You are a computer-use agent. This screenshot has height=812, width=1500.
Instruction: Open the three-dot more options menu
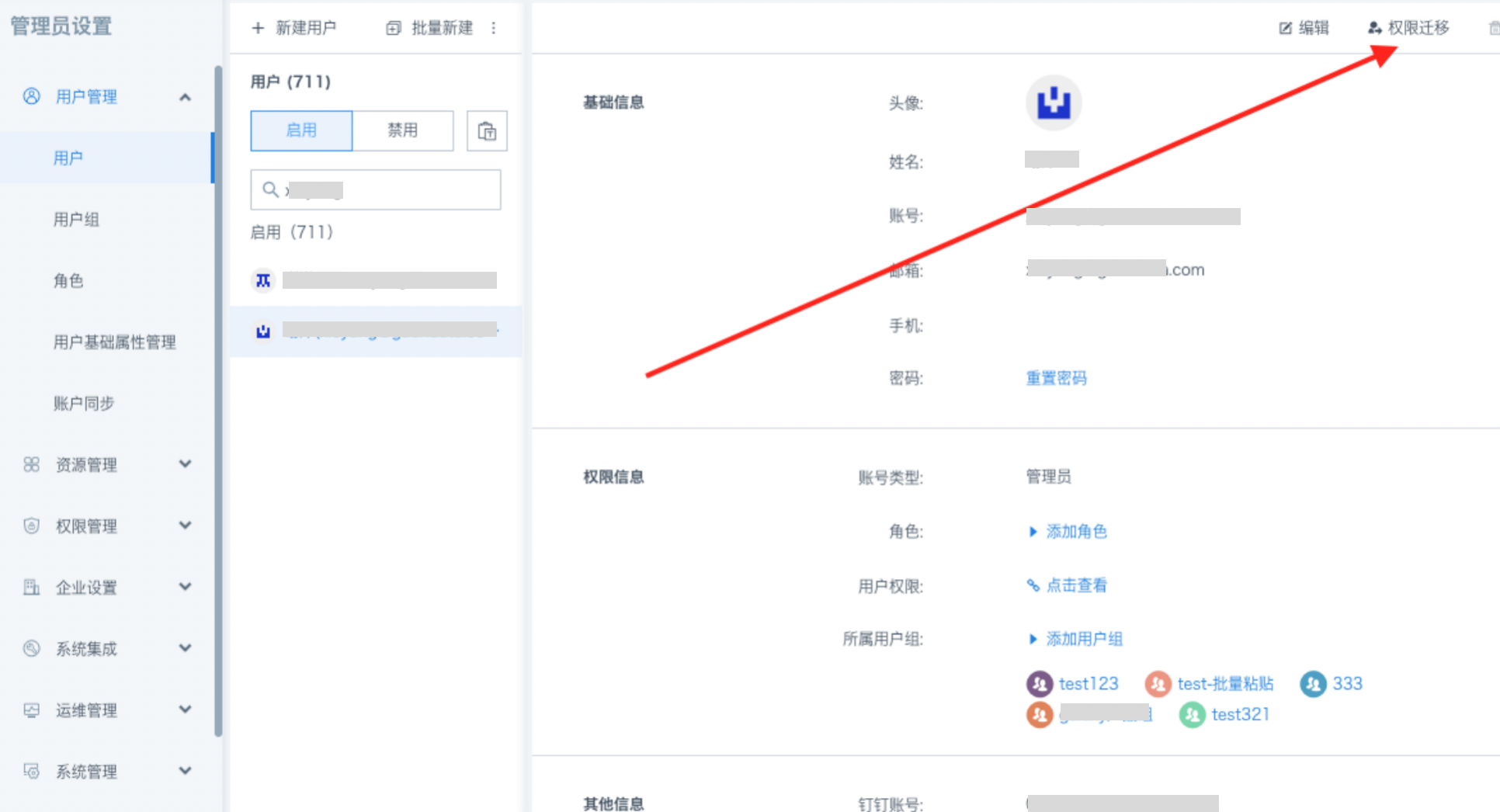494,28
